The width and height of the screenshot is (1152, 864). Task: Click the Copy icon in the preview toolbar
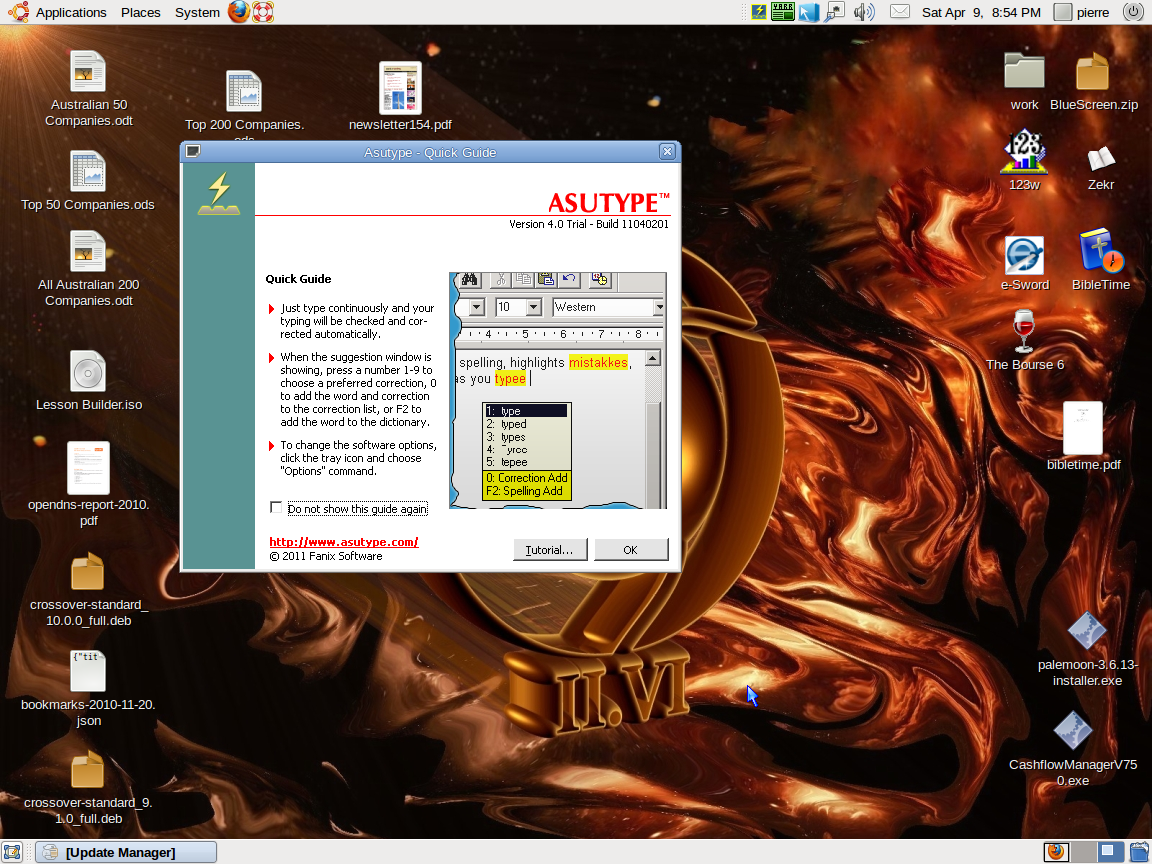pyautogui.click(x=524, y=279)
